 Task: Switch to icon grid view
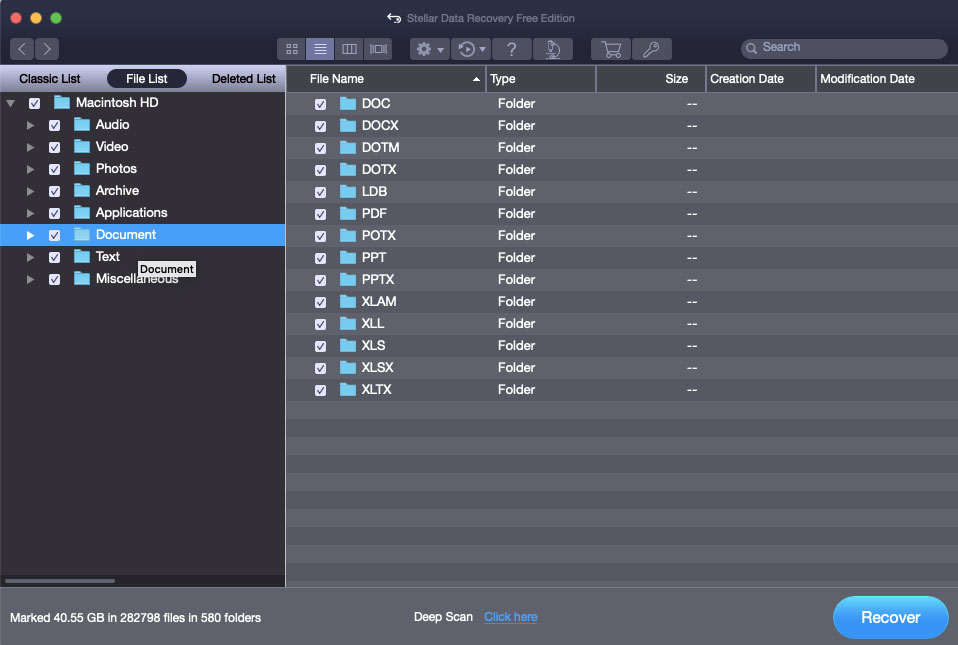click(291, 49)
